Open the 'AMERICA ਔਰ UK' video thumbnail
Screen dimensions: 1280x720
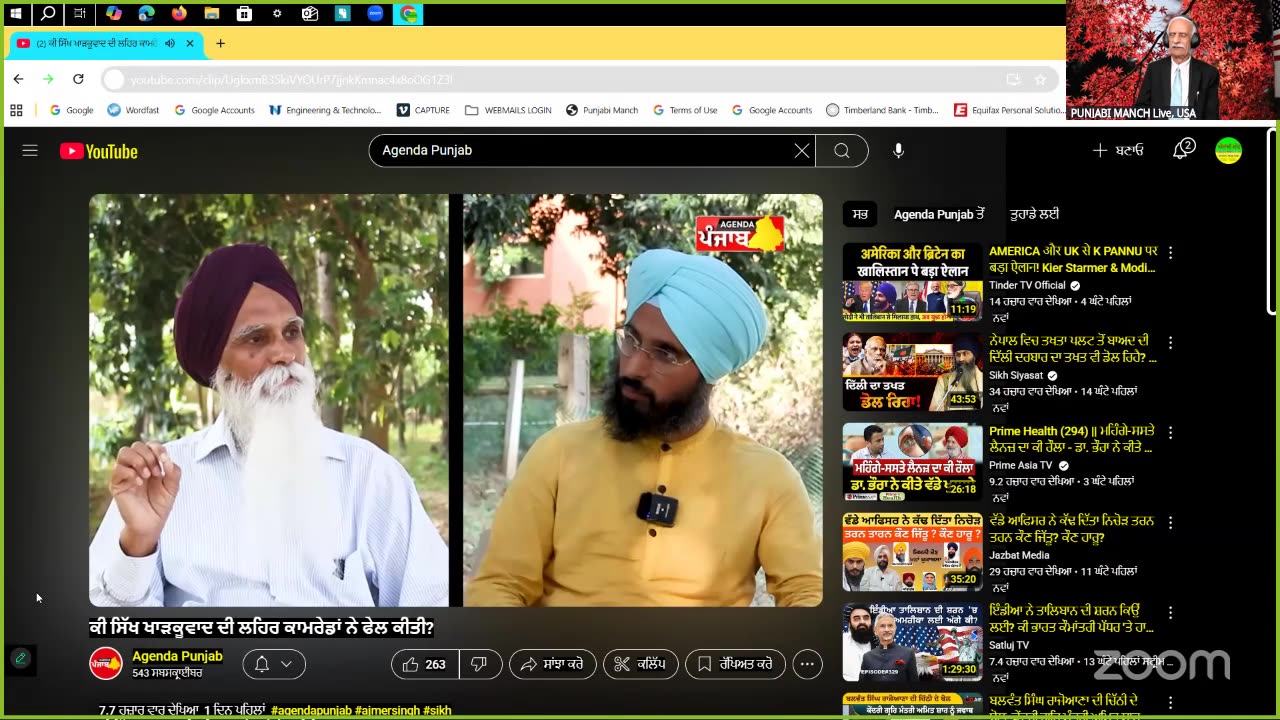[x=912, y=282]
